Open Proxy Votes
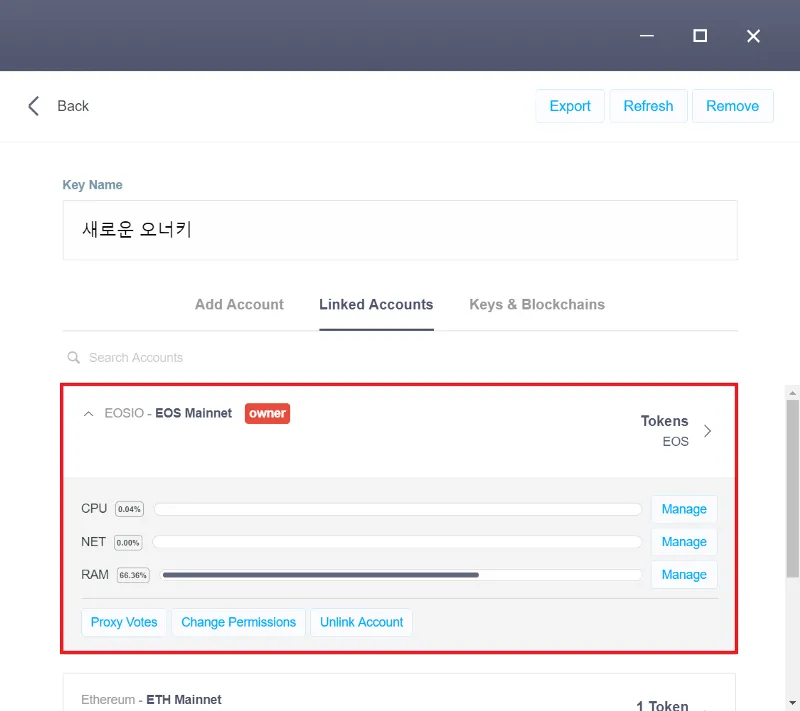This screenshot has height=711, width=800. [x=124, y=622]
